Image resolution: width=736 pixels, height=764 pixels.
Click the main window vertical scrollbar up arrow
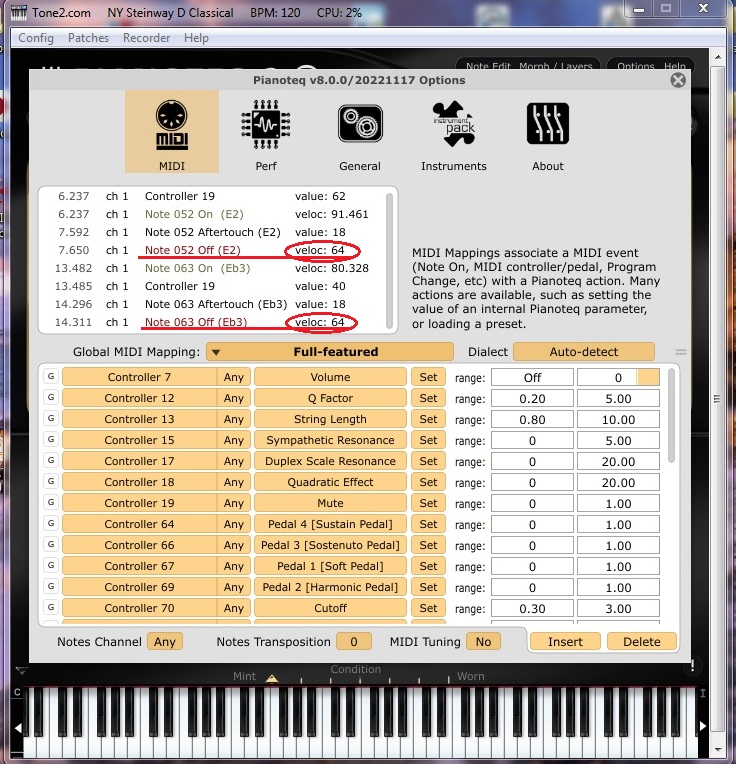(x=718, y=57)
